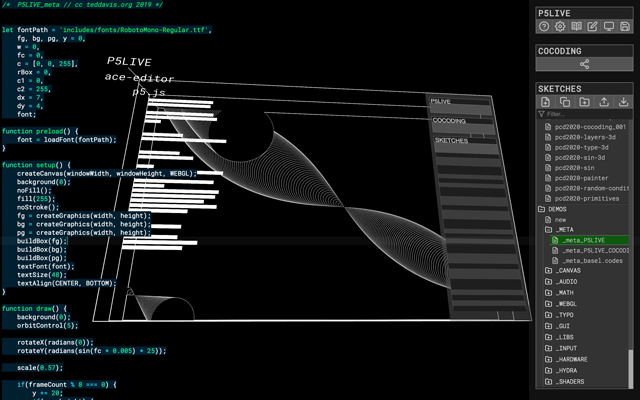Click the monitor display icon

pyautogui.click(x=609, y=27)
